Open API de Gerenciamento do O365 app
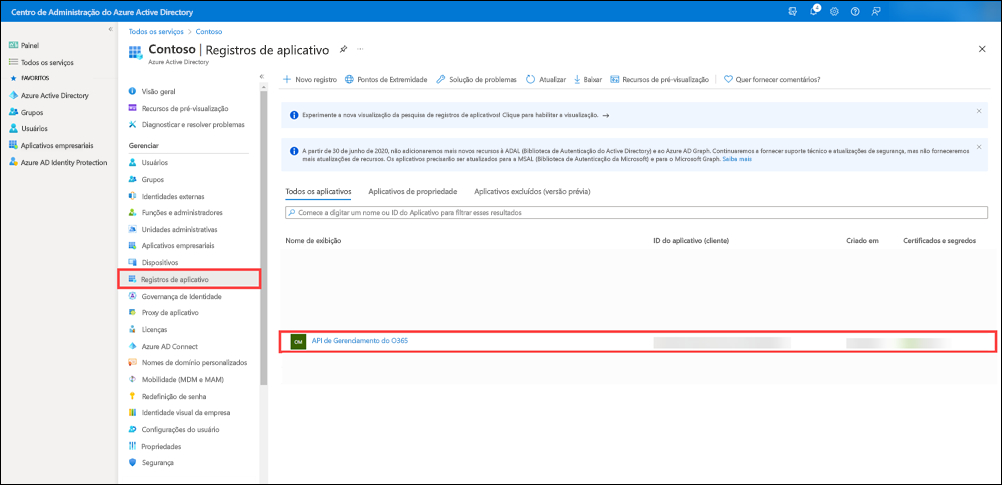This screenshot has height=485, width=1002. coord(359,341)
